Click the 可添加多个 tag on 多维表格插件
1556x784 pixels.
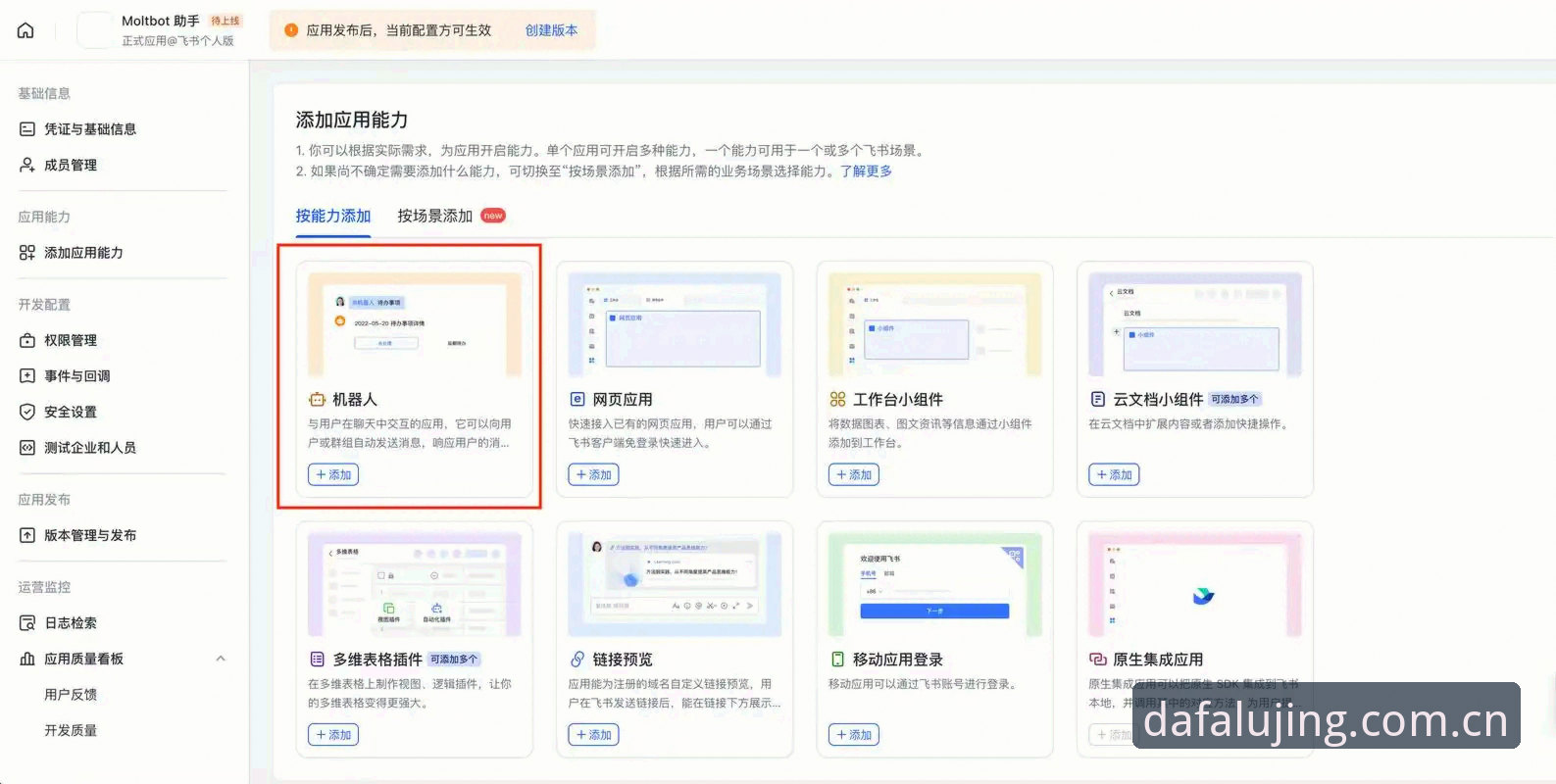click(454, 660)
